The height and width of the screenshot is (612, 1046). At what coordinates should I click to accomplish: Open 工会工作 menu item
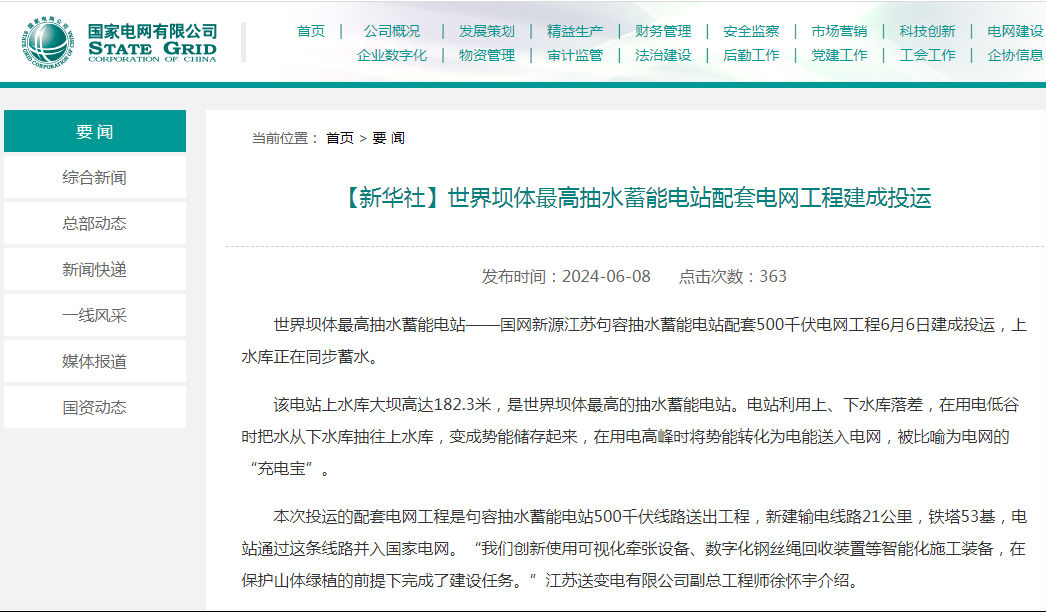pyautogui.click(x=927, y=55)
